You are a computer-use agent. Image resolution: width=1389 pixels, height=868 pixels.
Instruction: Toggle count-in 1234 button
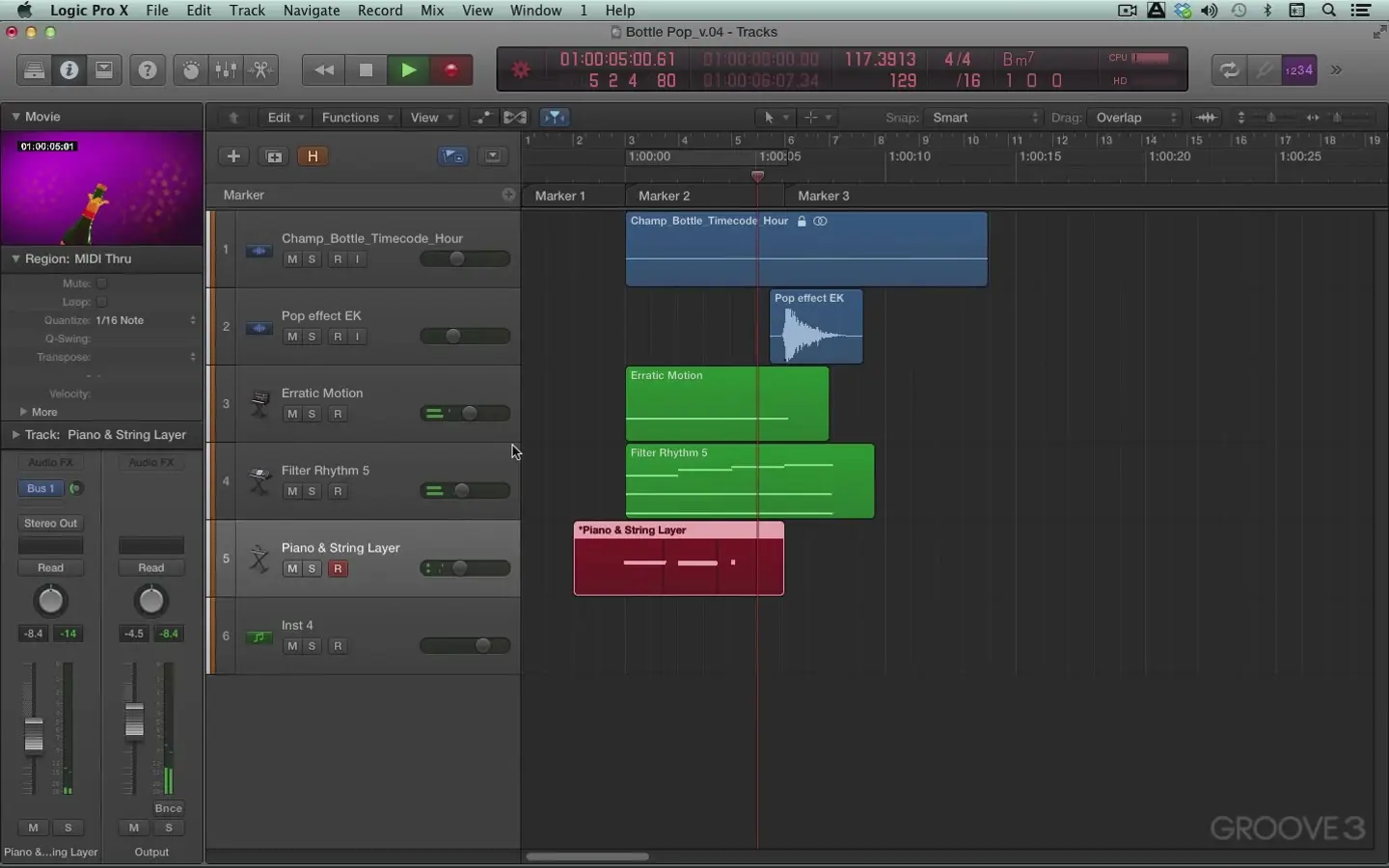tap(1299, 70)
